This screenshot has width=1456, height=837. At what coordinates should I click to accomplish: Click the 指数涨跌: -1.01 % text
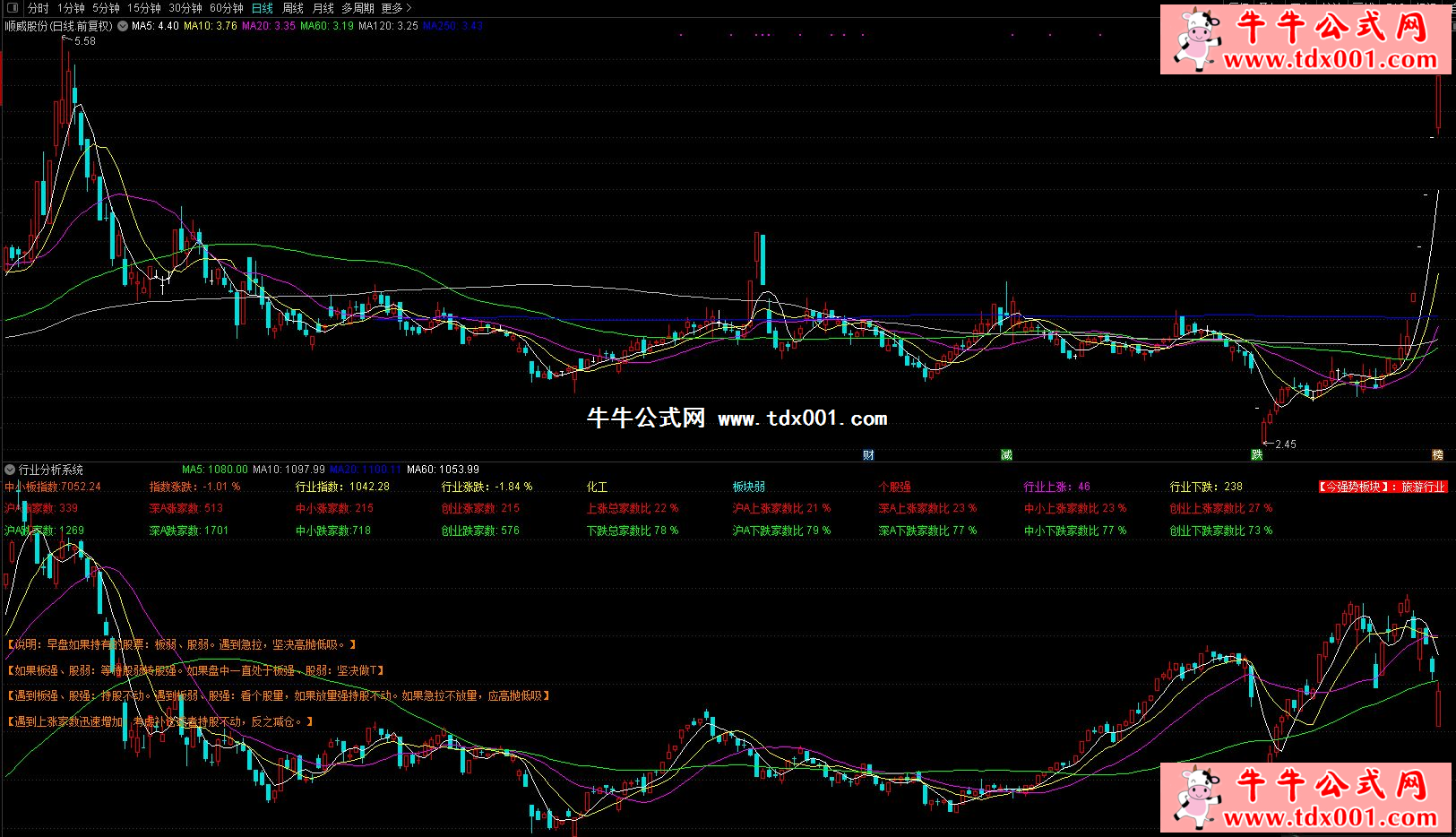coord(194,487)
